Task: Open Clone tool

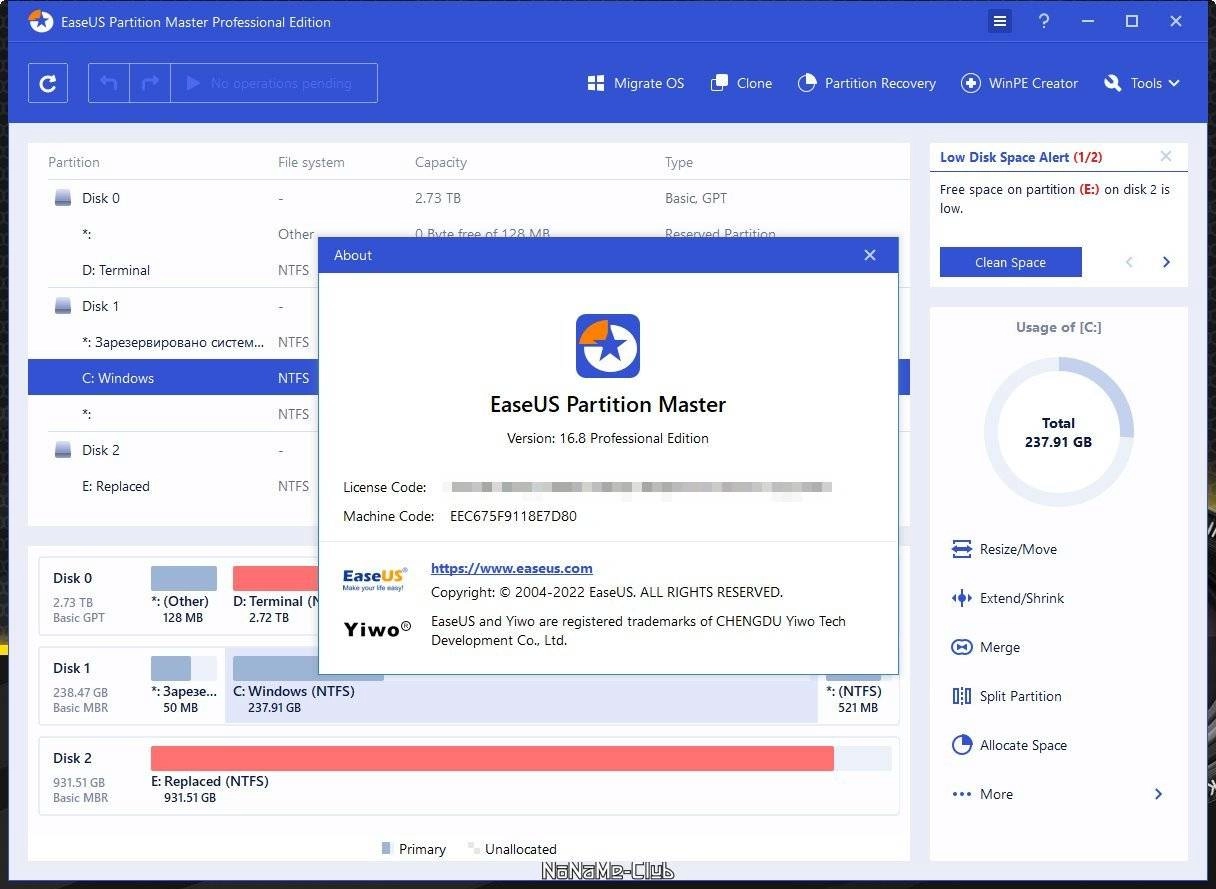Action: click(741, 83)
